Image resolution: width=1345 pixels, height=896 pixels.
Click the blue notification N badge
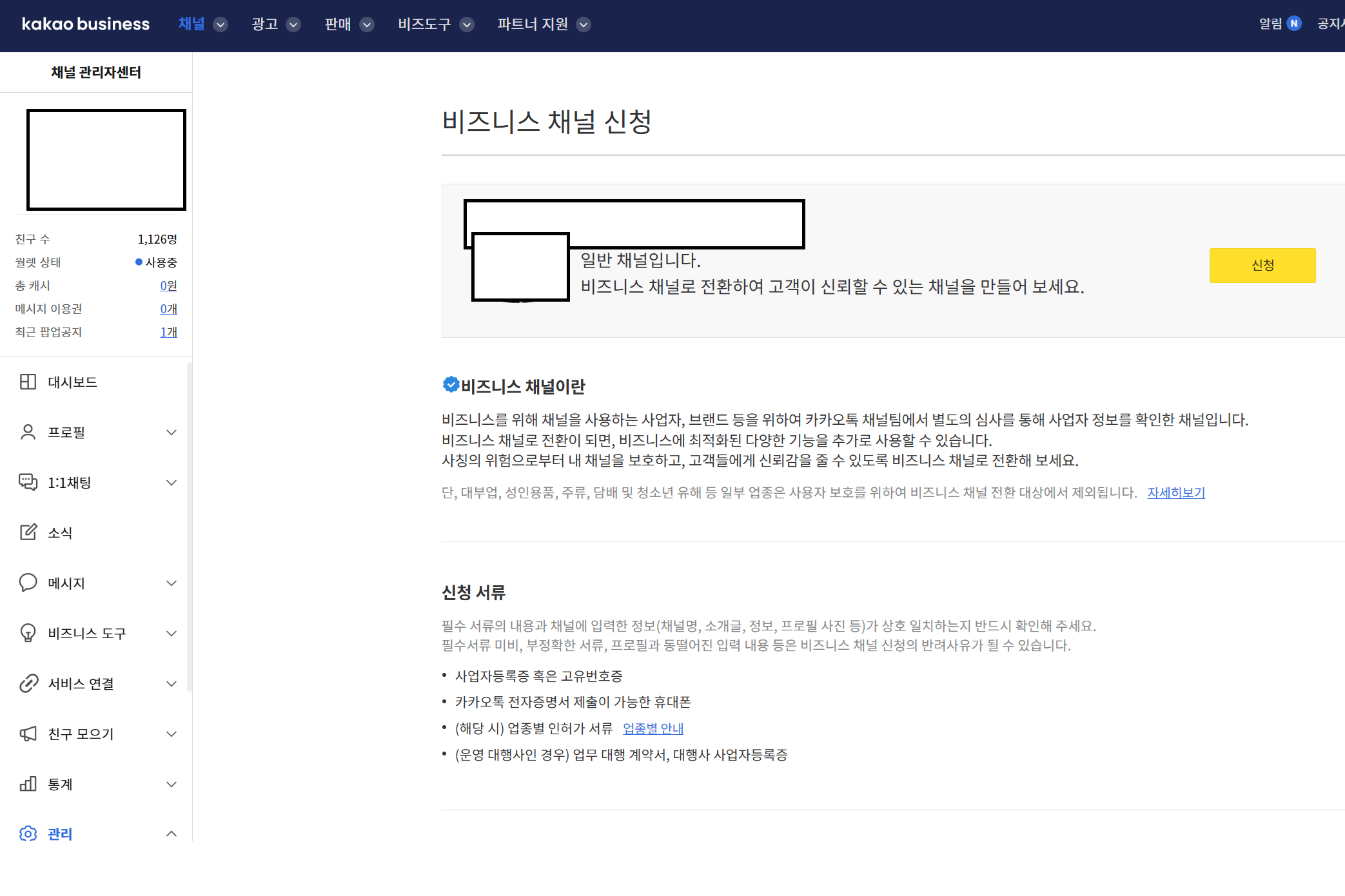pos(1293,24)
